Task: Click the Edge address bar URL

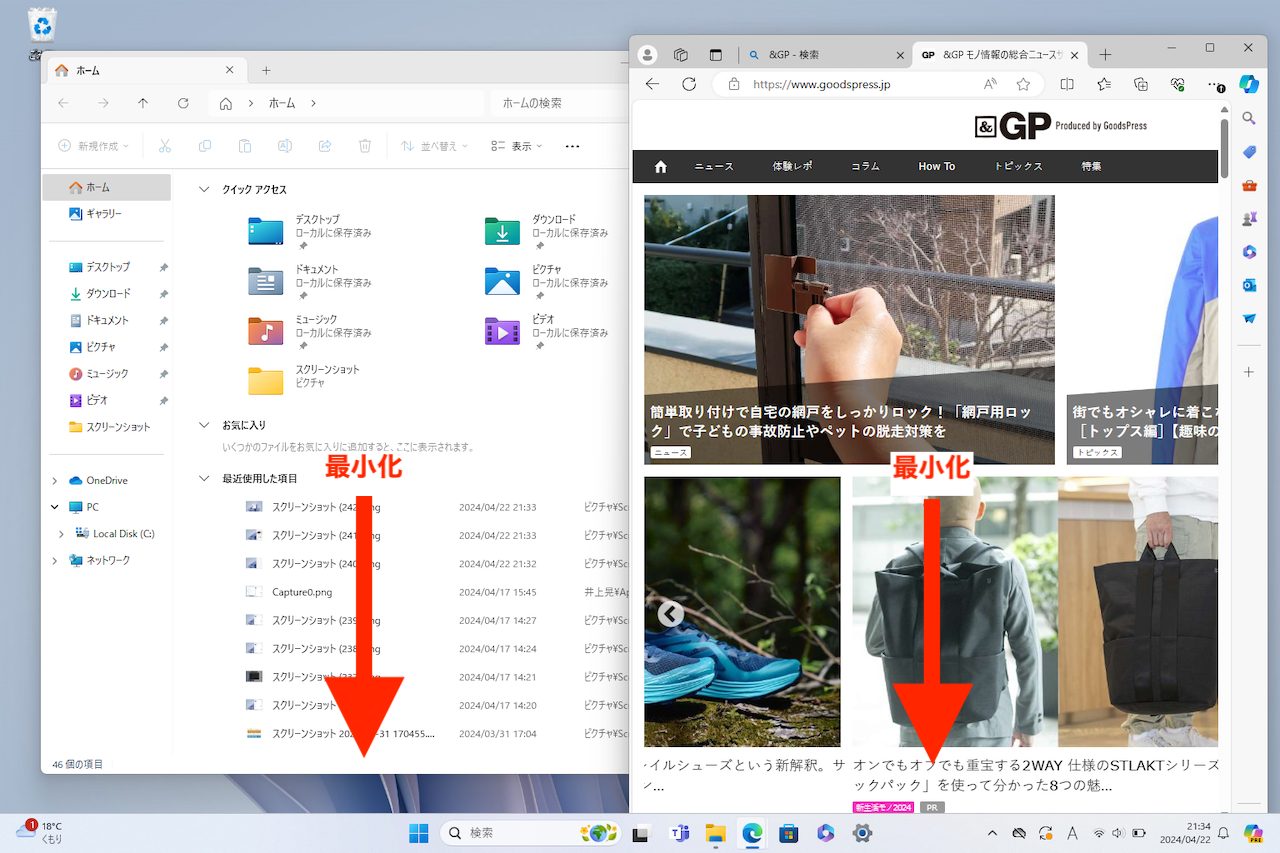Action: pos(821,85)
